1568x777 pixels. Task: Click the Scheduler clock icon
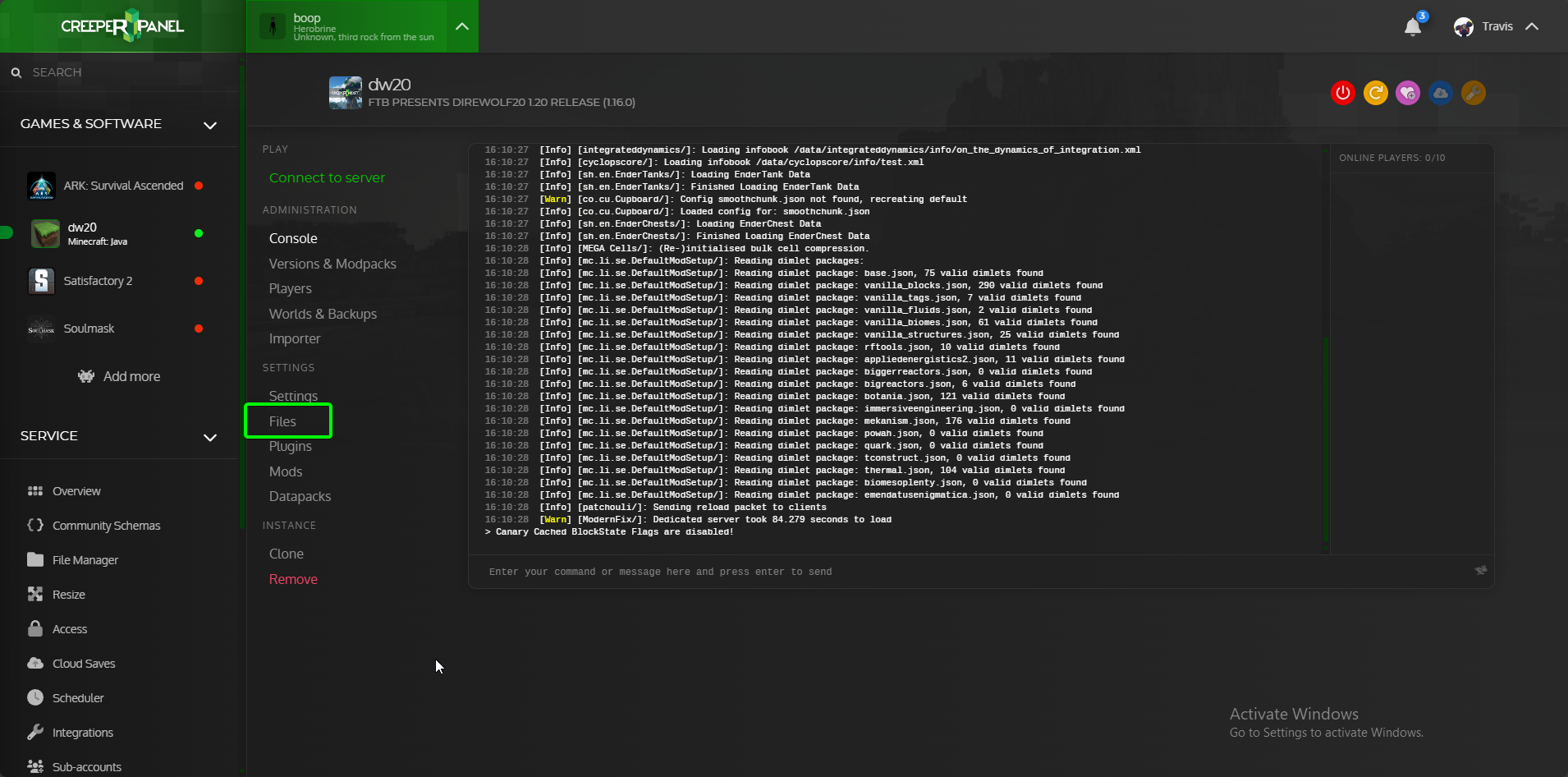tap(35, 697)
